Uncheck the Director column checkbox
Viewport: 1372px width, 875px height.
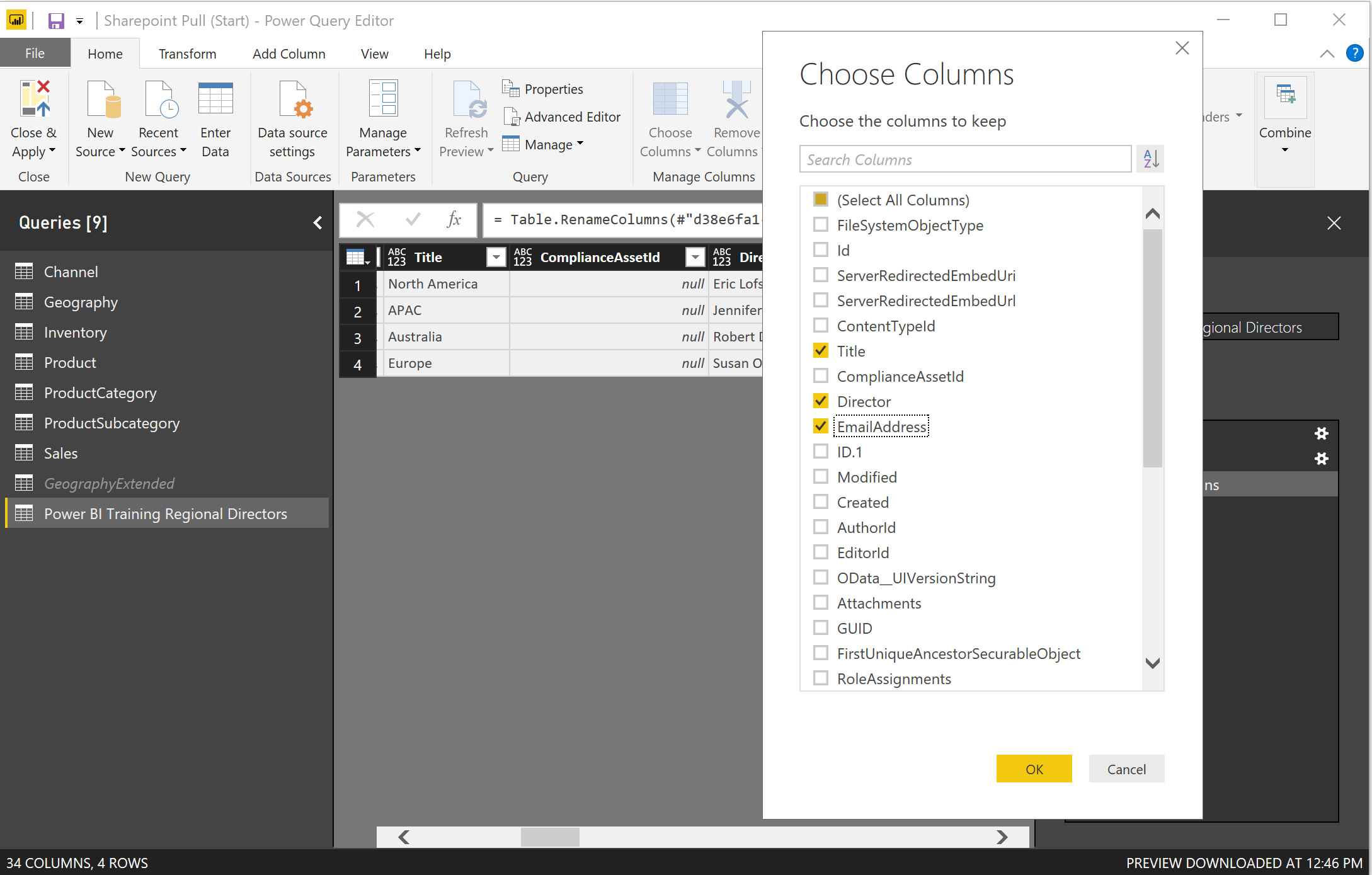point(821,401)
